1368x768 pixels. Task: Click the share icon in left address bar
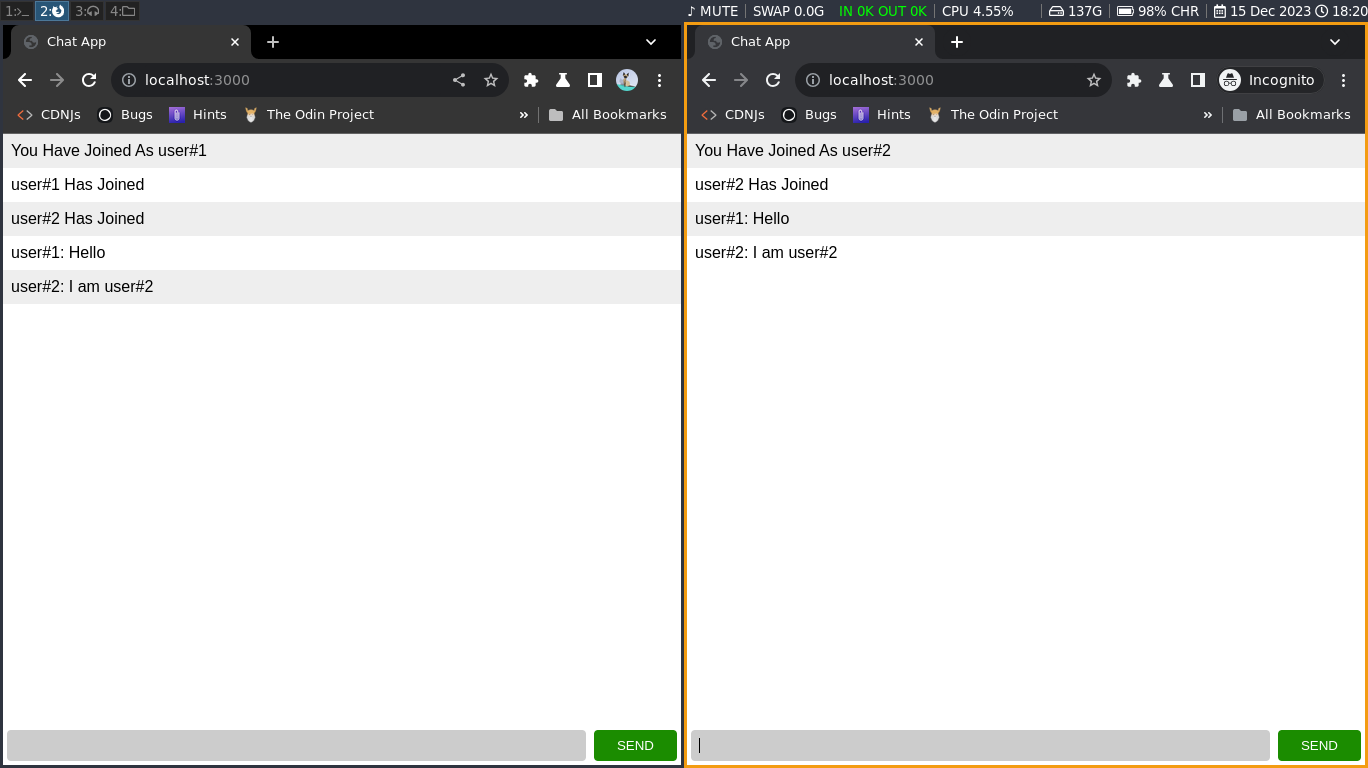(x=459, y=80)
